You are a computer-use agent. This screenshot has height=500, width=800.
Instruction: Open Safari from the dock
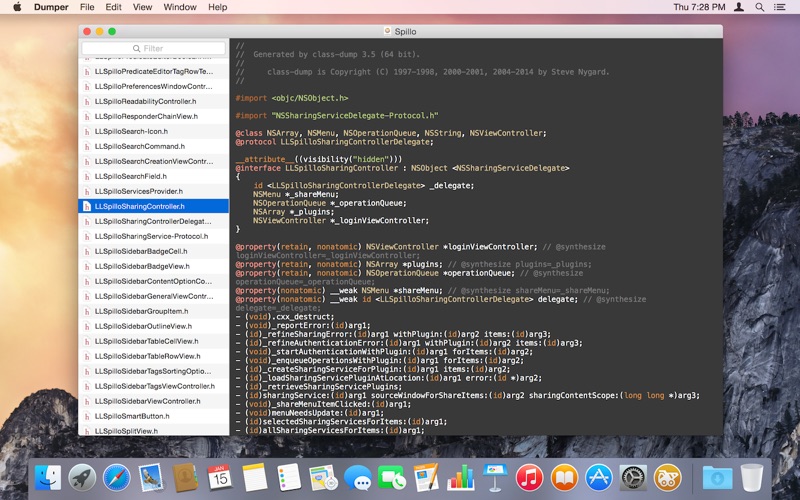[116, 477]
